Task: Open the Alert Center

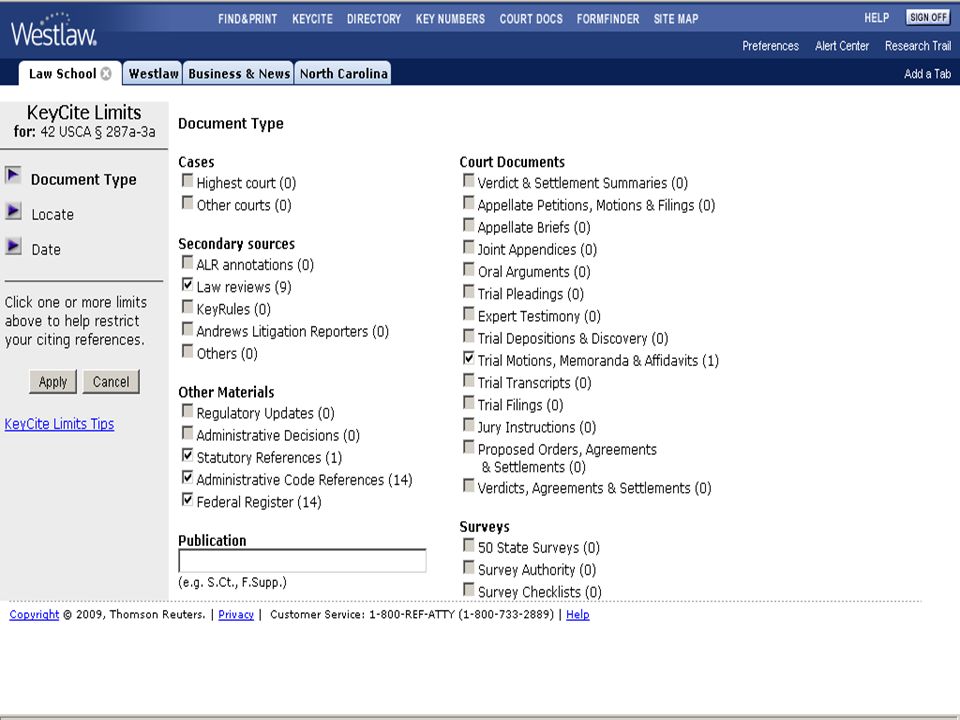Action: [842, 46]
